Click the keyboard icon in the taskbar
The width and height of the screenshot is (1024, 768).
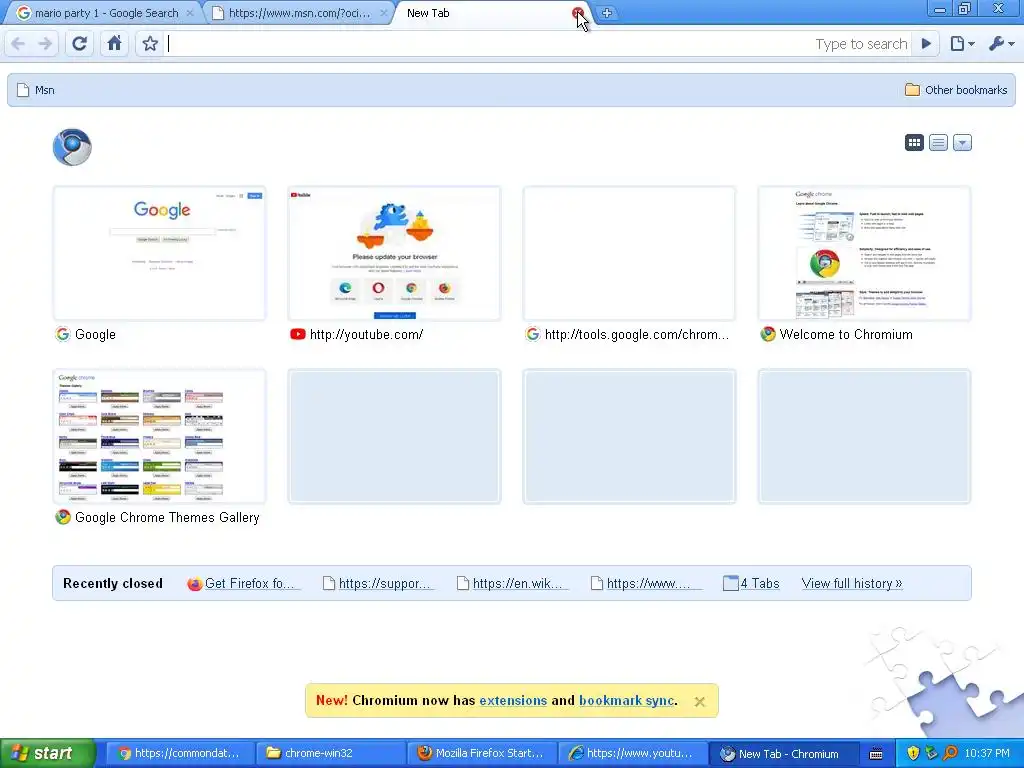(x=876, y=754)
